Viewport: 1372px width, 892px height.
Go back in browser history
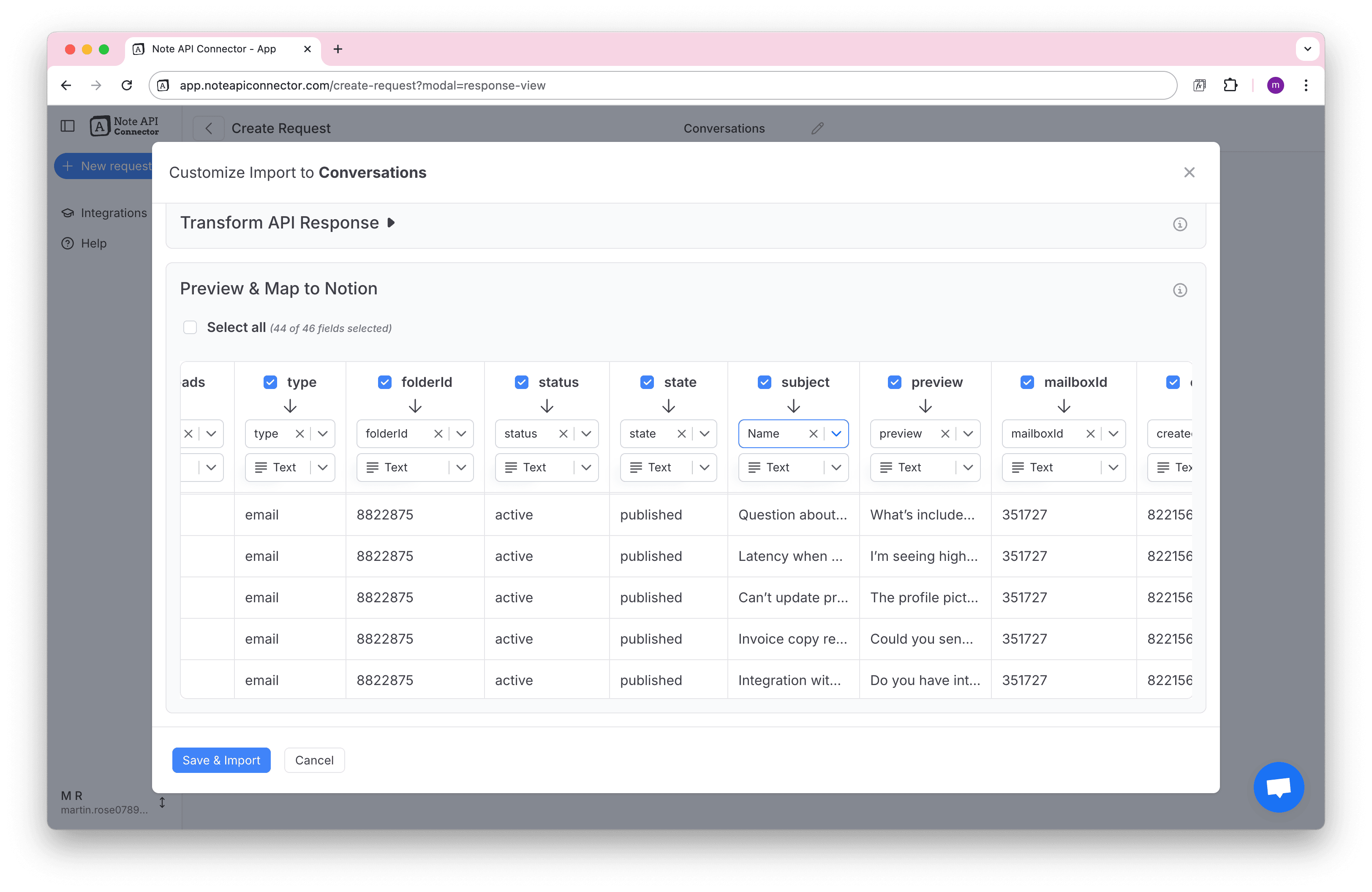(x=66, y=85)
